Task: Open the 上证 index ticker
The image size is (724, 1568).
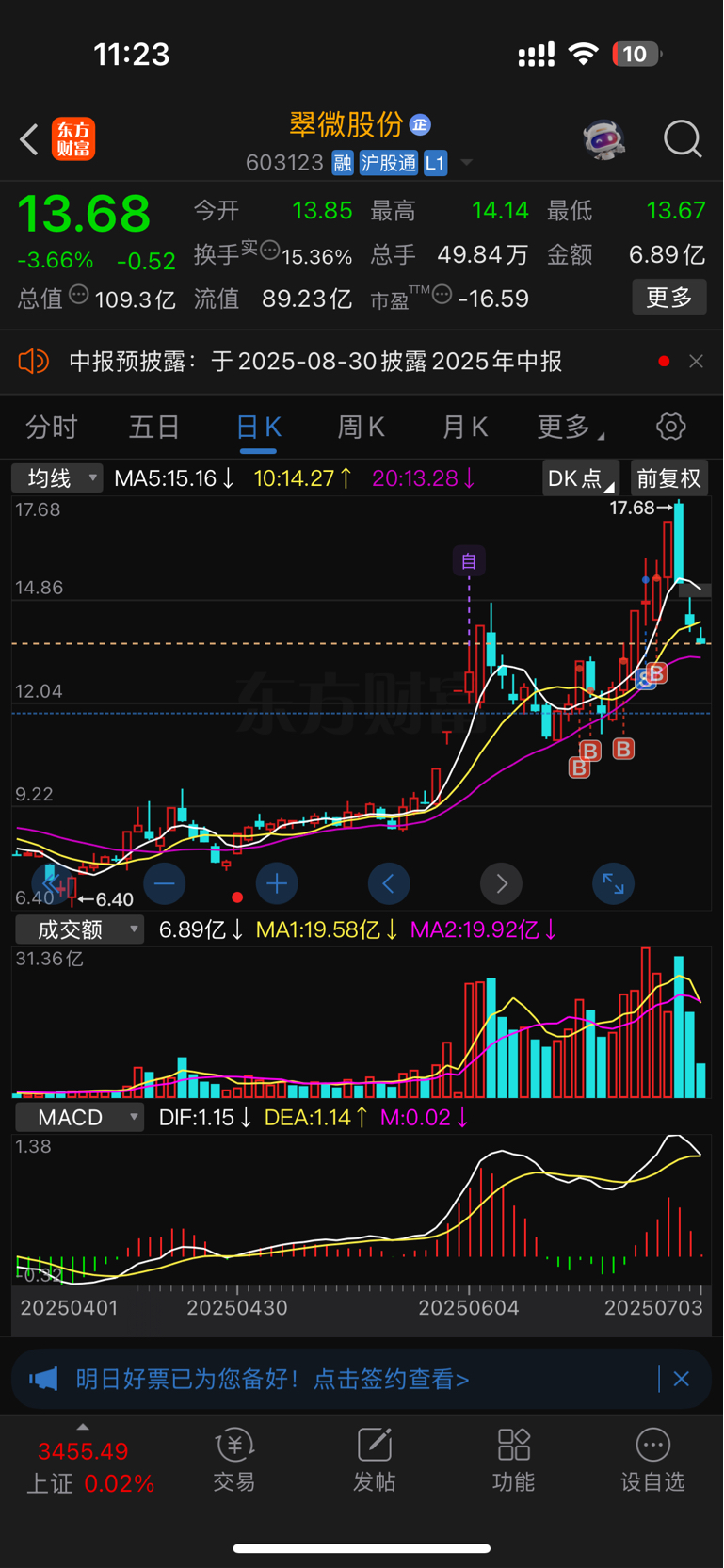Action: tap(89, 1467)
